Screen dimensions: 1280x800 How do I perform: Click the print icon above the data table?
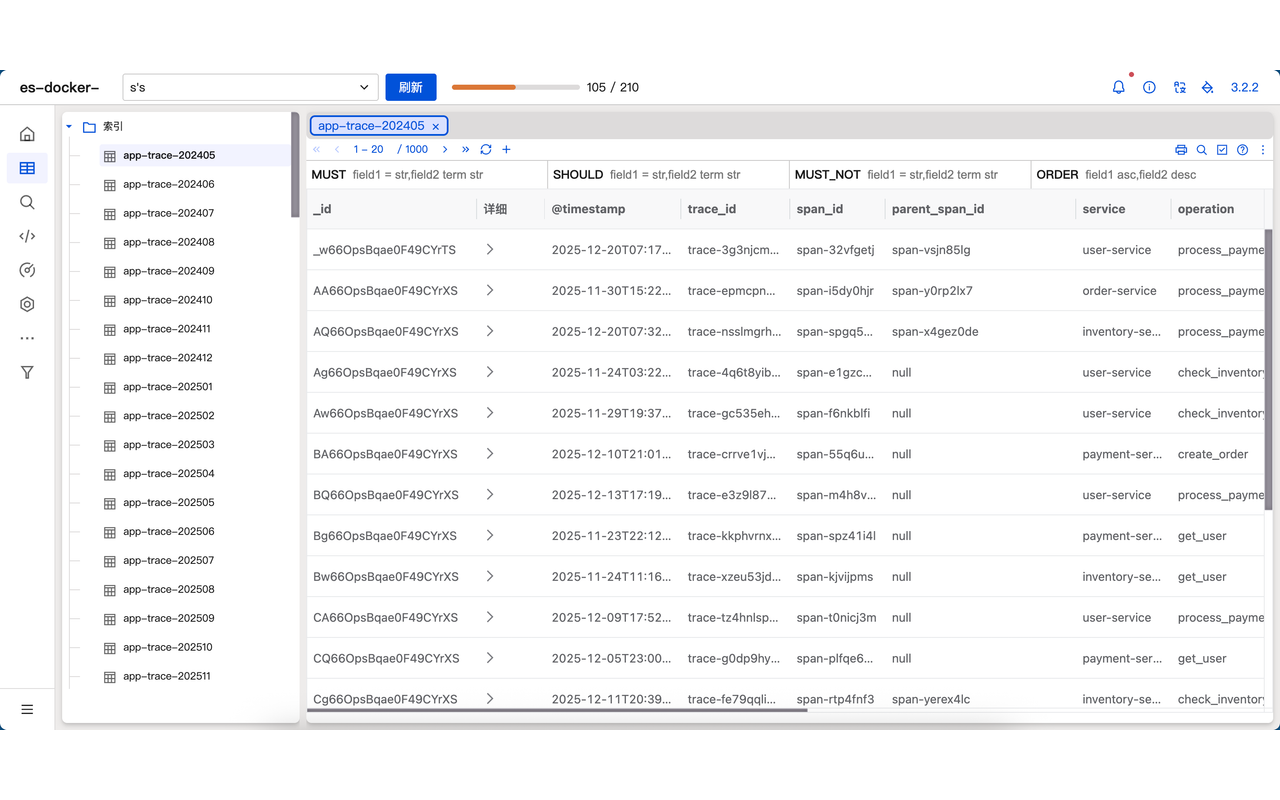[1180, 148]
